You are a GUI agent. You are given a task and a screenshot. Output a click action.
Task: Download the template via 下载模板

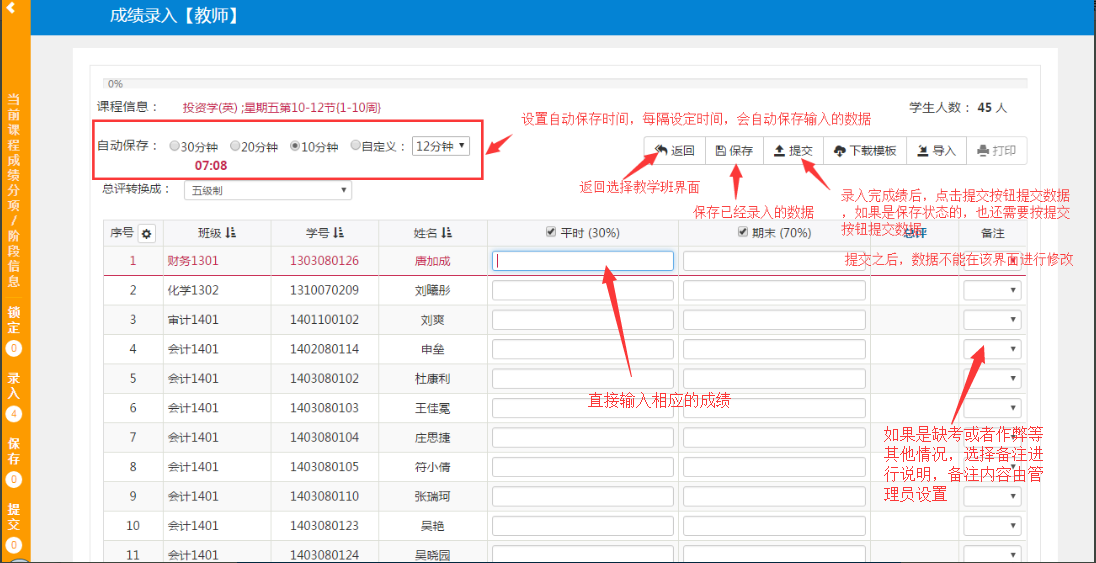tap(864, 151)
